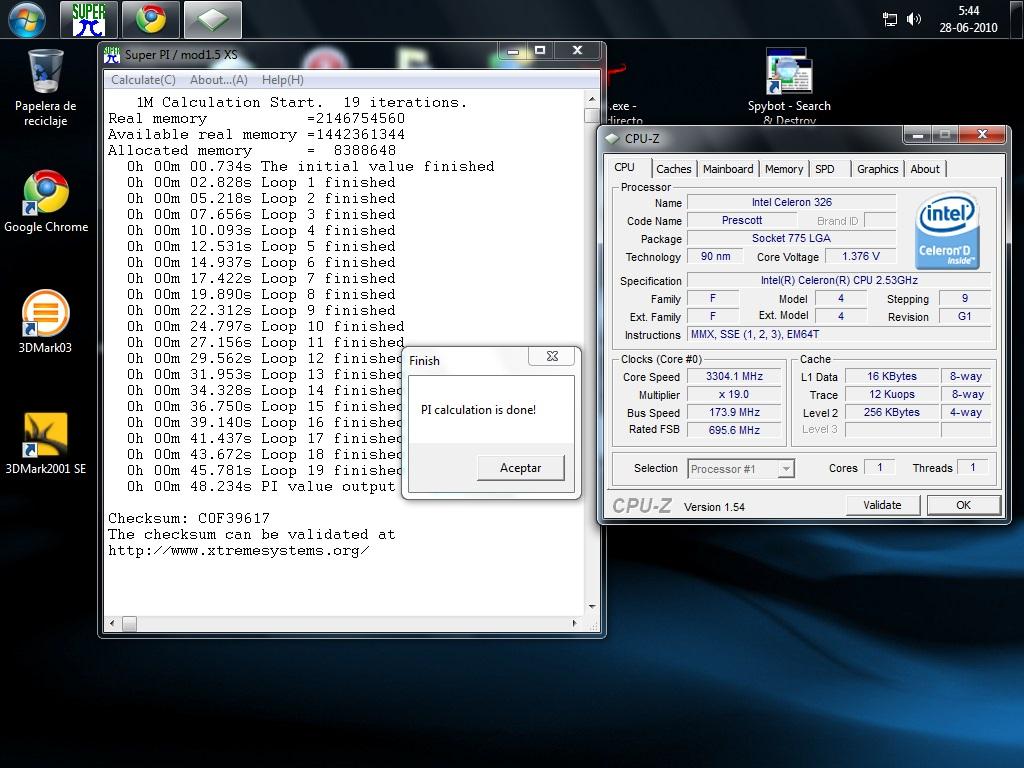Viewport: 1024px width, 768px height.
Task: Click the x 19.0 Multiplier value
Action: coord(734,394)
